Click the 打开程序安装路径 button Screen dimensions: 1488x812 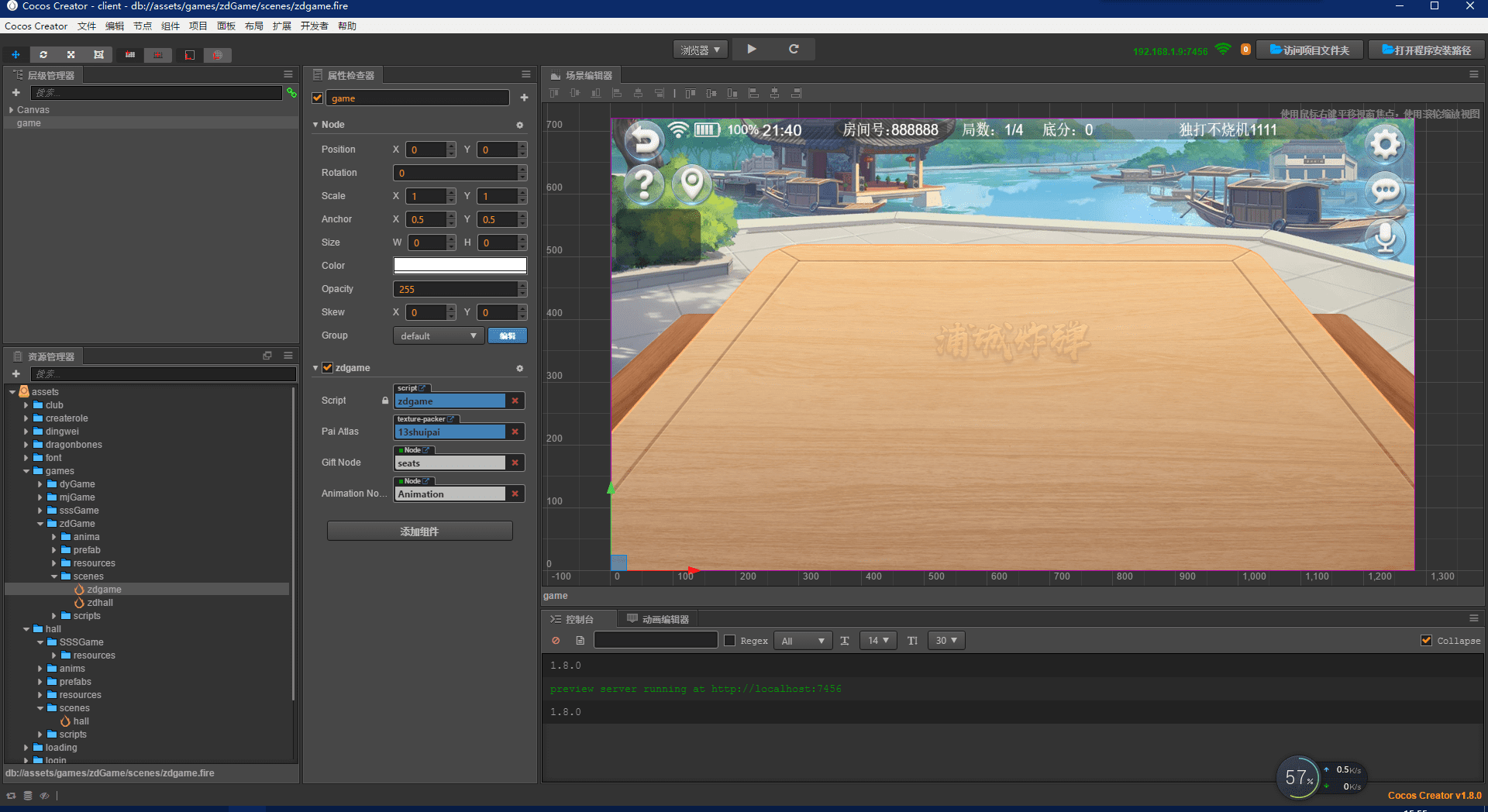pyautogui.click(x=1426, y=50)
